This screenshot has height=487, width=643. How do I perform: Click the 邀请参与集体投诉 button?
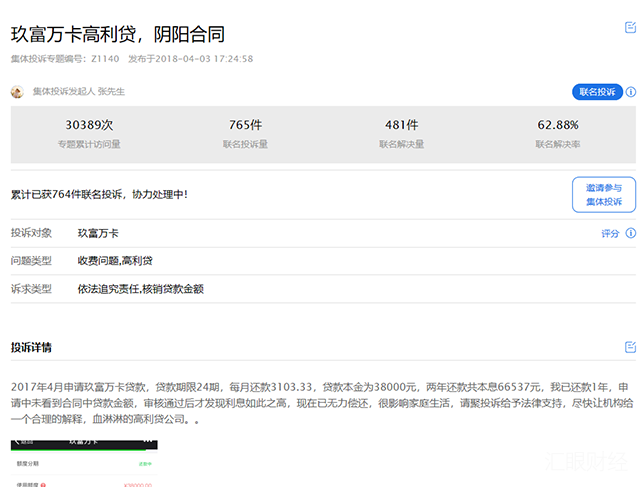(604, 195)
